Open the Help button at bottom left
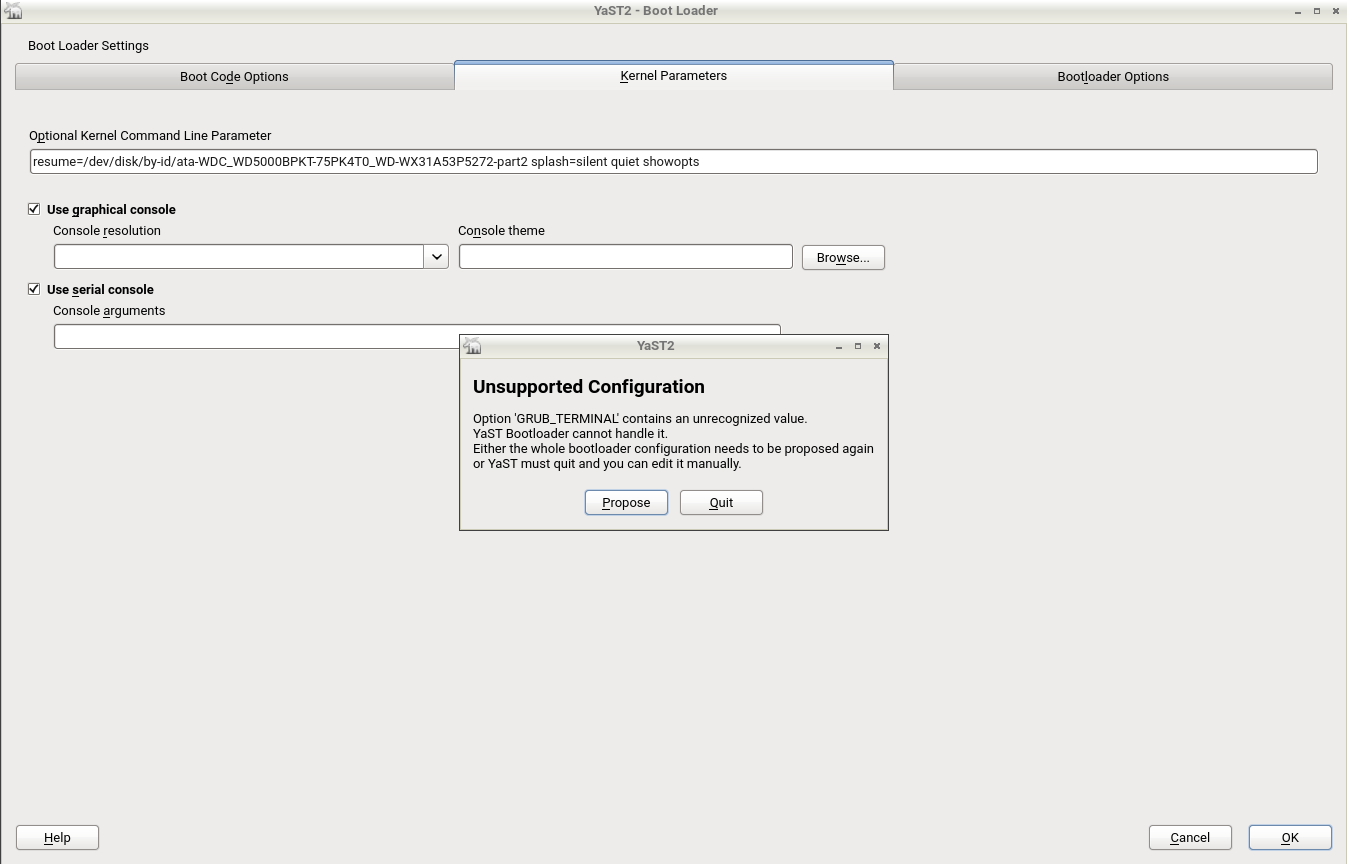 (57, 838)
